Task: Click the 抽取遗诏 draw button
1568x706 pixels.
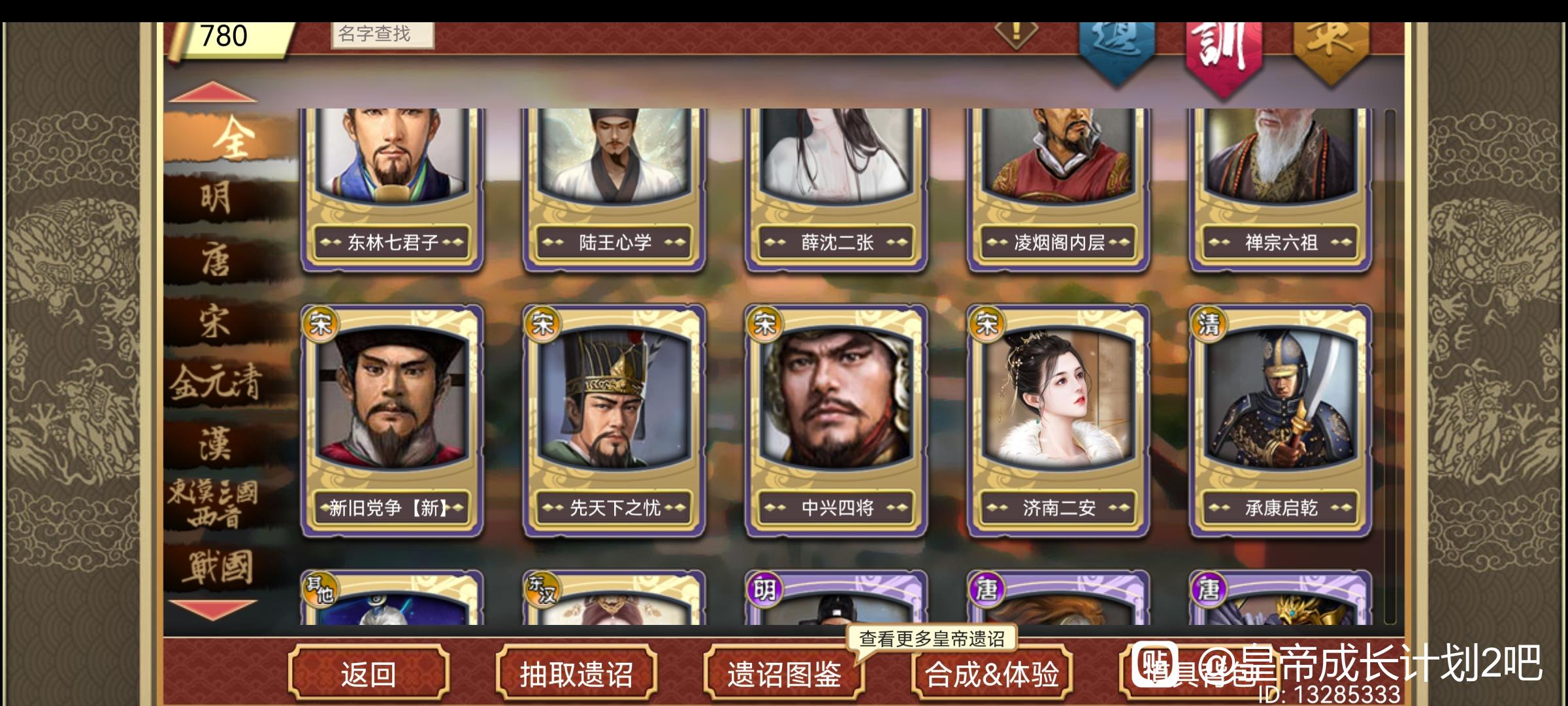Action: click(576, 673)
